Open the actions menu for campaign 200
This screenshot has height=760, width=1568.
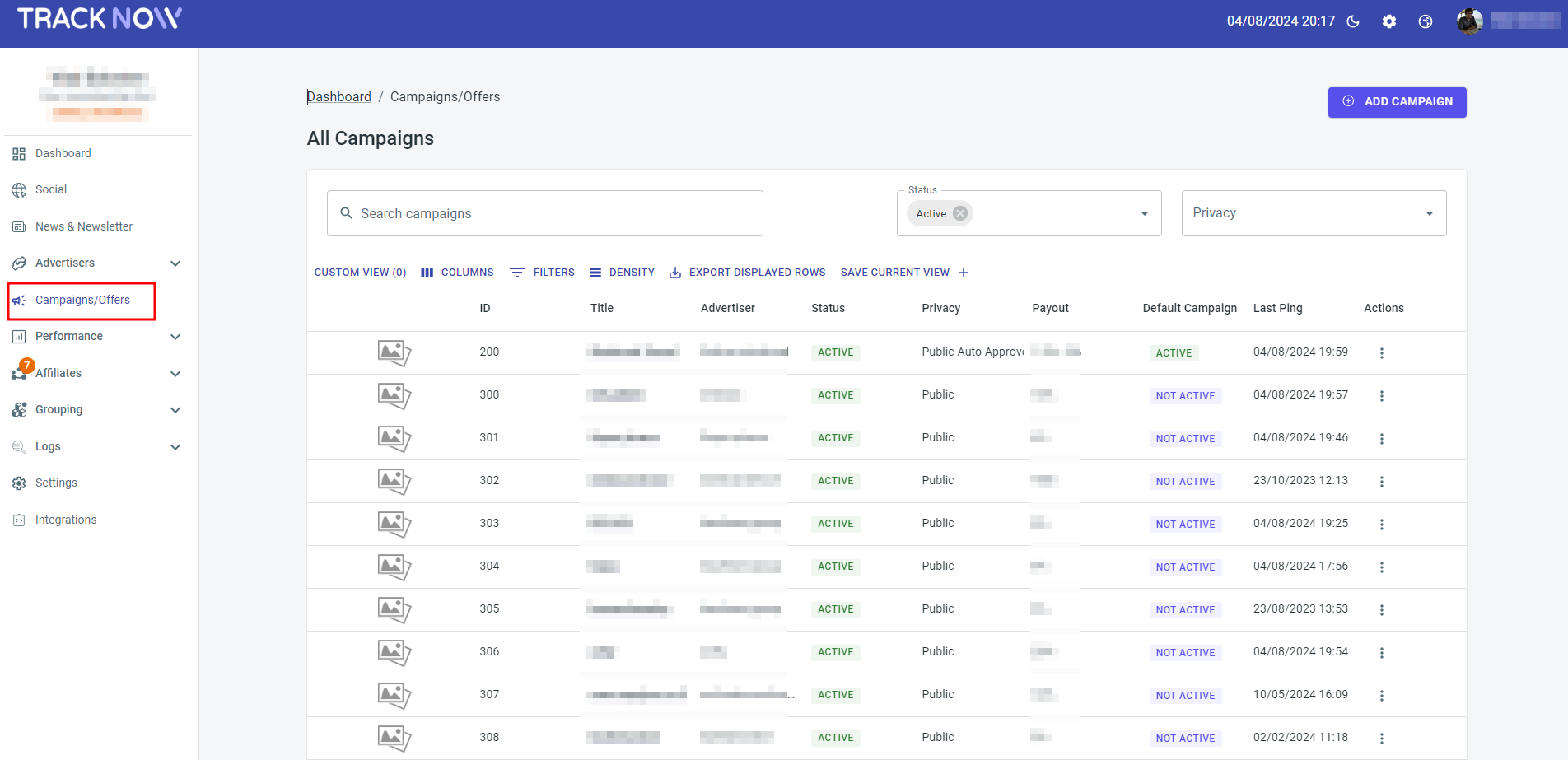pos(1382,352)
